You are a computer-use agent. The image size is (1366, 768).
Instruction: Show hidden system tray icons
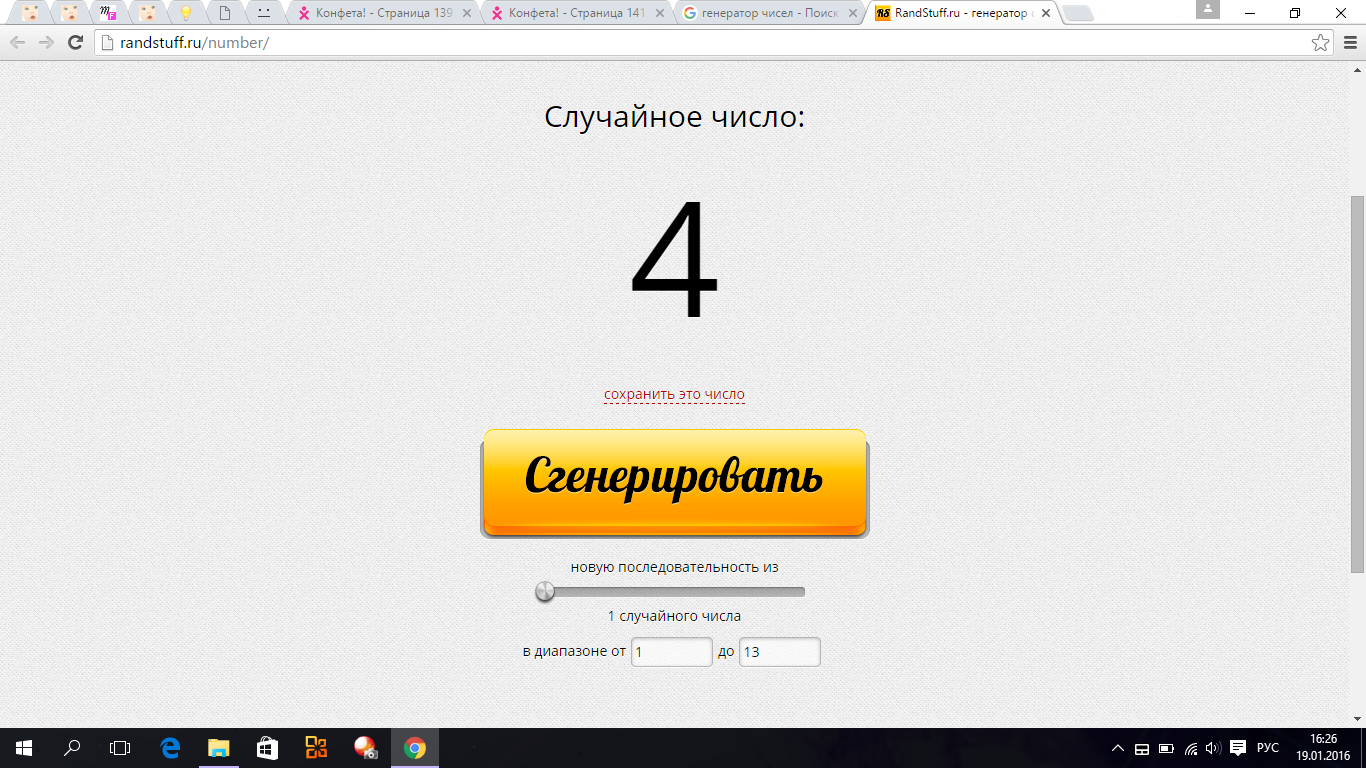coord(1118,748)
